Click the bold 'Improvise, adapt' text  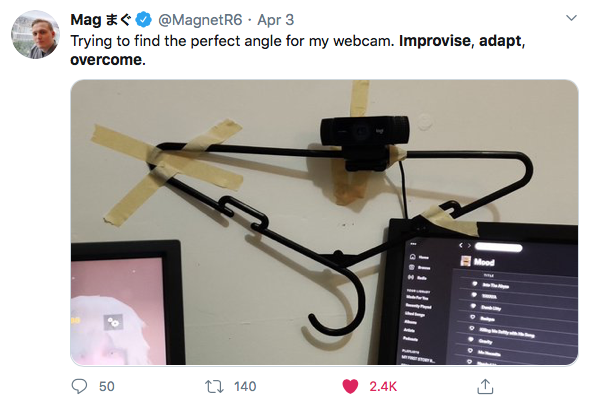tap(460, 41)
